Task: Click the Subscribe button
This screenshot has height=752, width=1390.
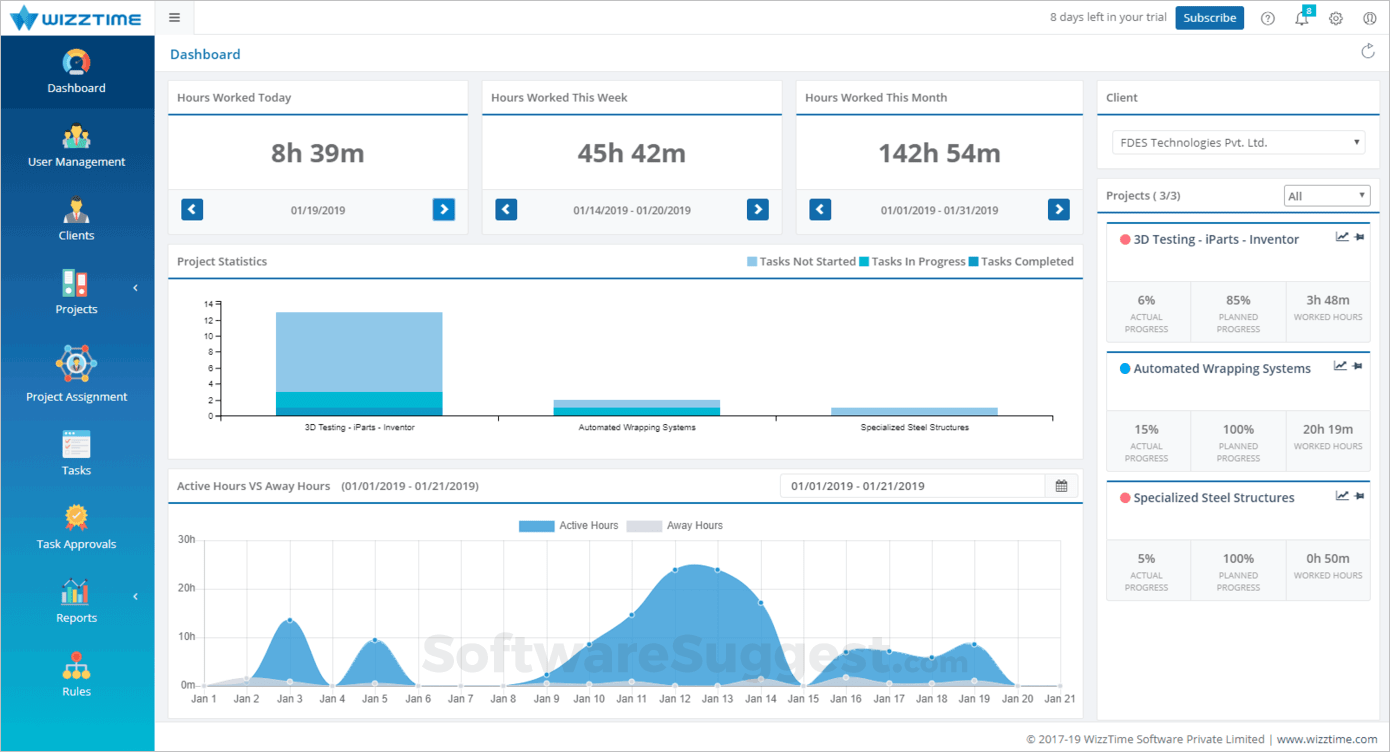Action: coord(1209,18)
